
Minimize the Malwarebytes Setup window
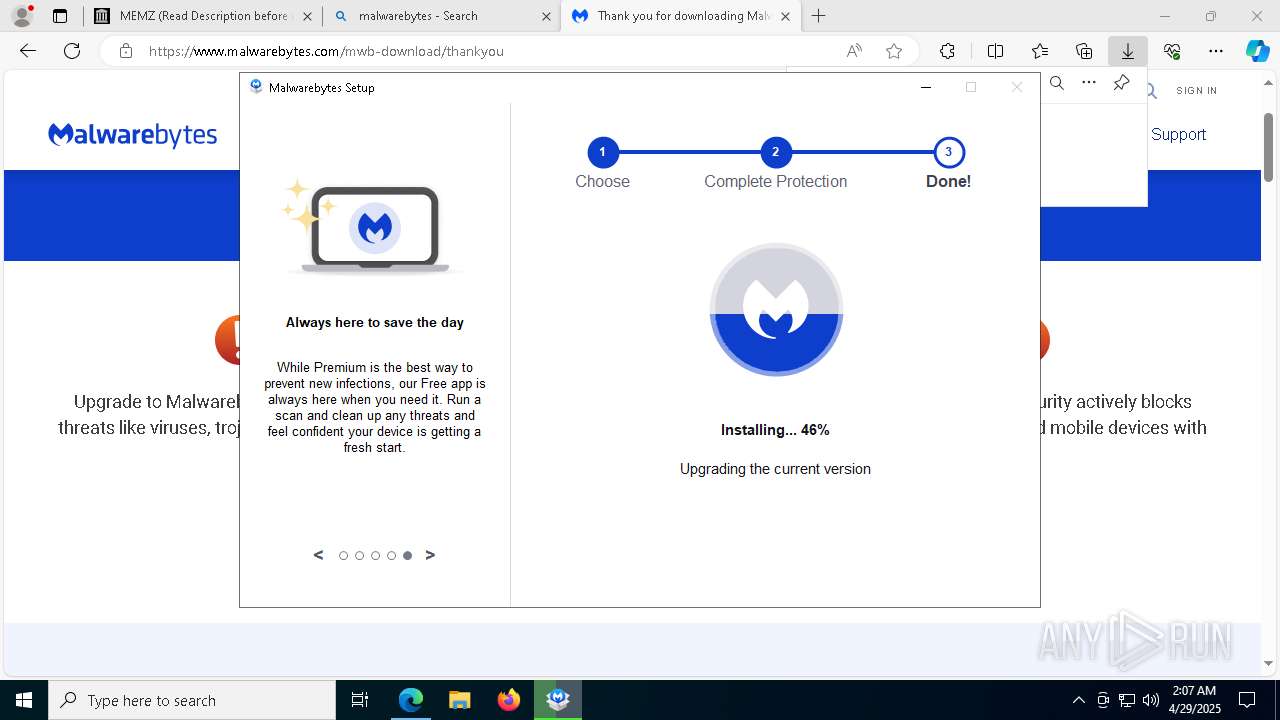click(926, 87)
